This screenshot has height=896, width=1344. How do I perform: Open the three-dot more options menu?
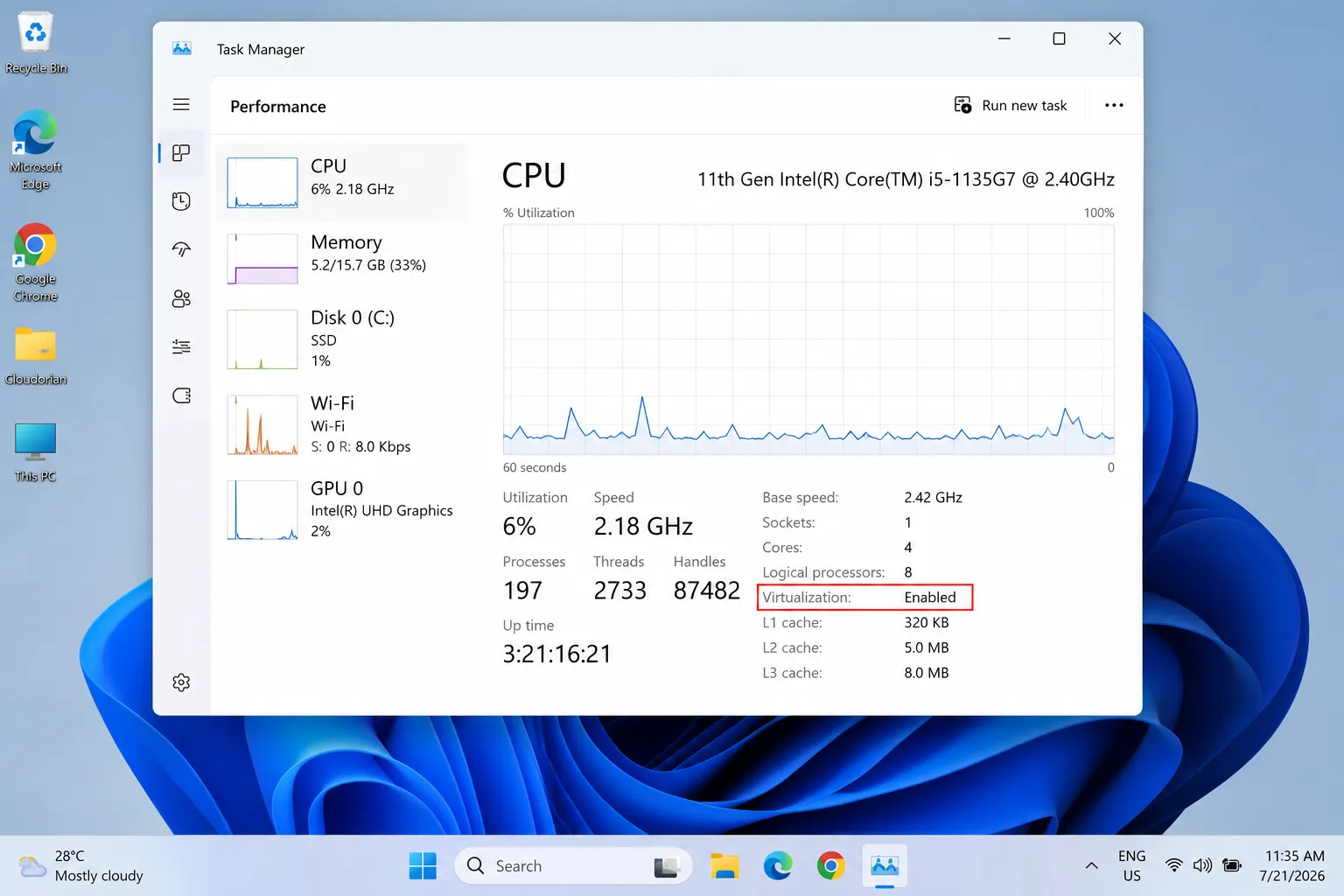(1114, 105)
